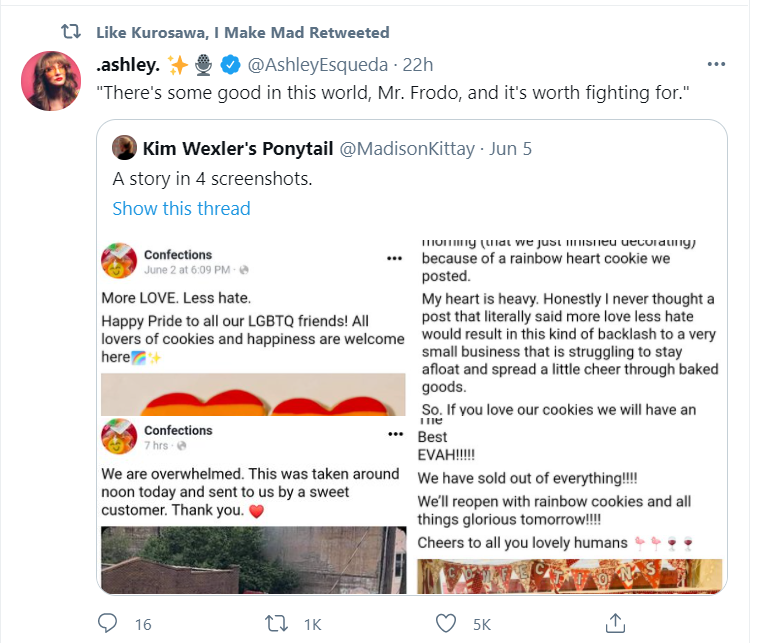758x643 pixels.
Task: Click the 22h timestamp of the tweet
Action: pyautogui.click(x=418, y=65)
